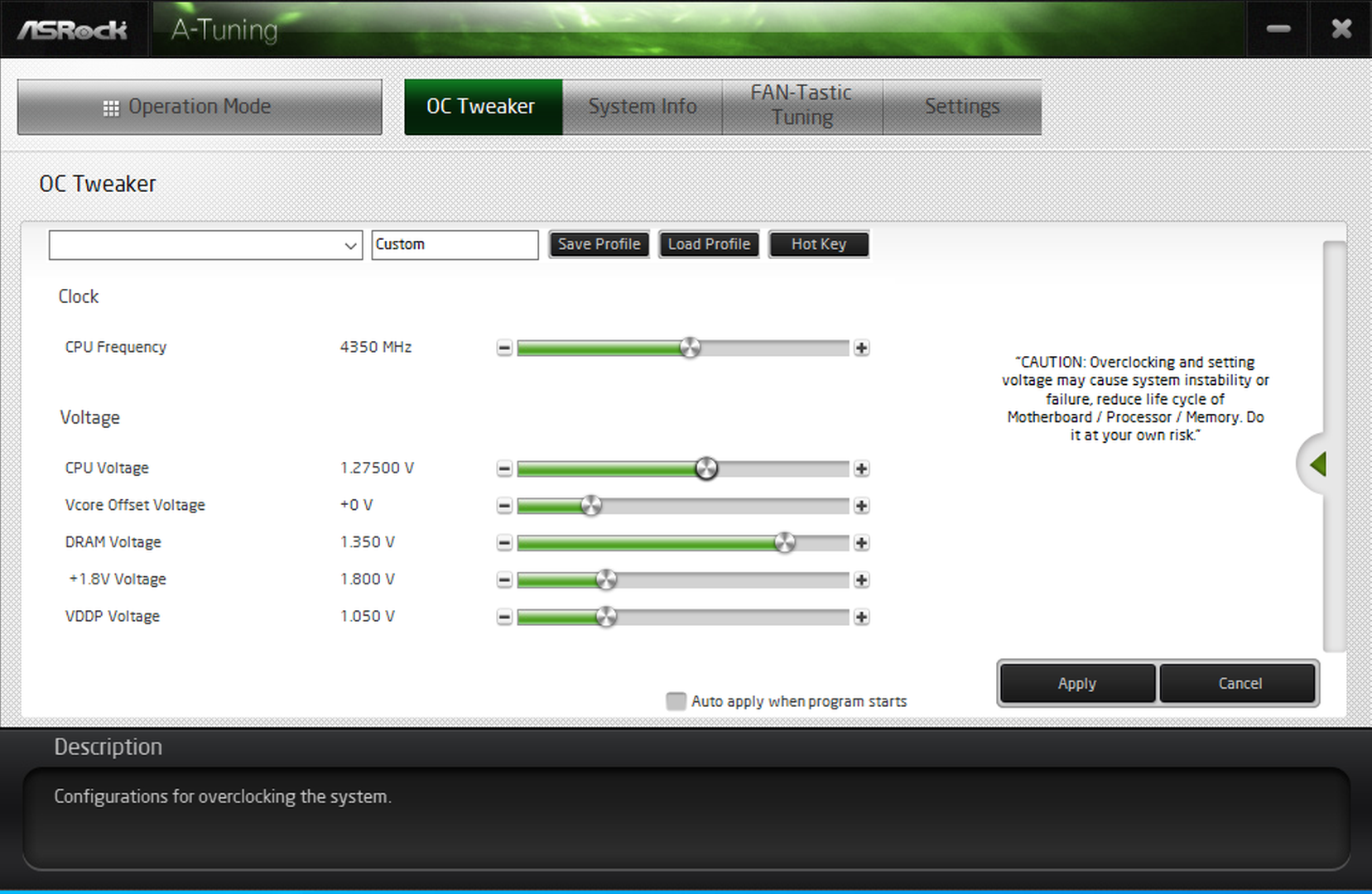This screenshot has width=1372, height=894.
Task: Click the 1.050 V VDDP value
Action: click(368, 617)
